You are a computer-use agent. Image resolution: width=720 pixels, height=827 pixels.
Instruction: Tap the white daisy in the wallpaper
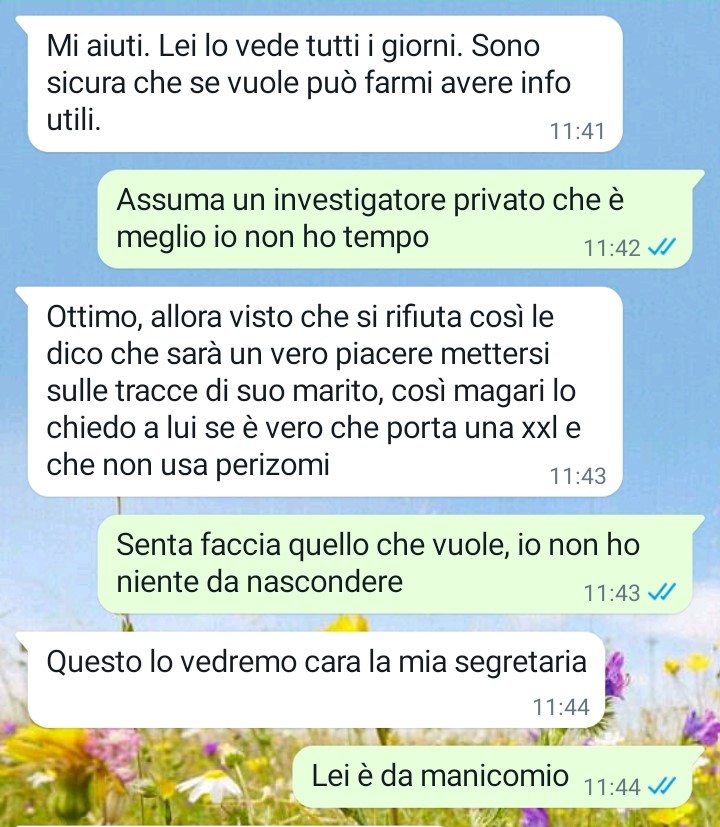tap(209, 784)
